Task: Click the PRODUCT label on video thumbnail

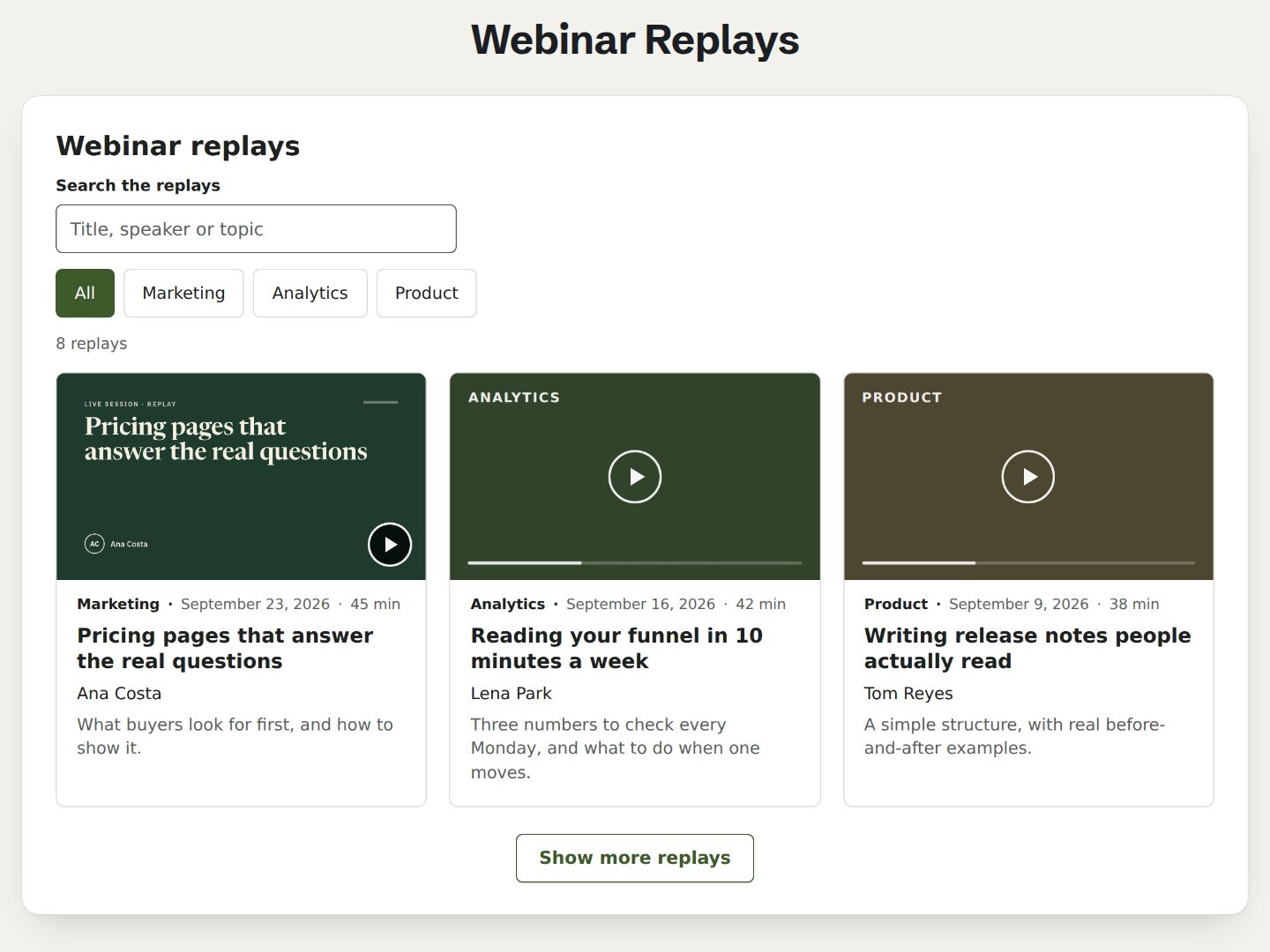Action: (x=901, y=398)
